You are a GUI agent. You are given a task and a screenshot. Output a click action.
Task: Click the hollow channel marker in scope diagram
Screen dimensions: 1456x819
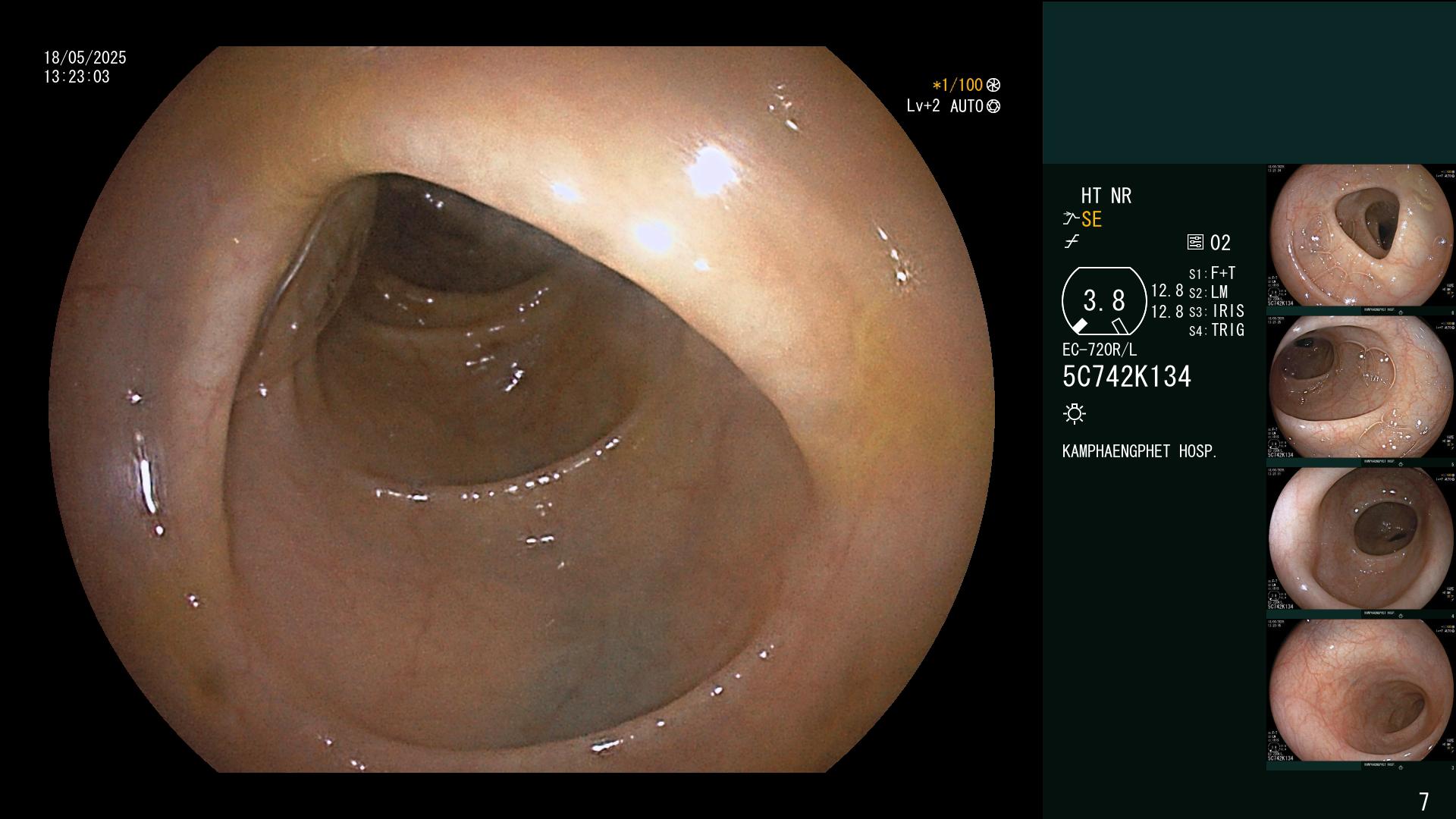pyautogui.click(x=1120, y=326)
